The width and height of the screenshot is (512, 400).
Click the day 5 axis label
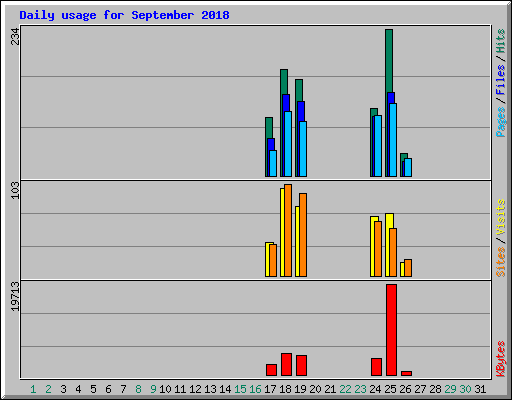(93, 389)
